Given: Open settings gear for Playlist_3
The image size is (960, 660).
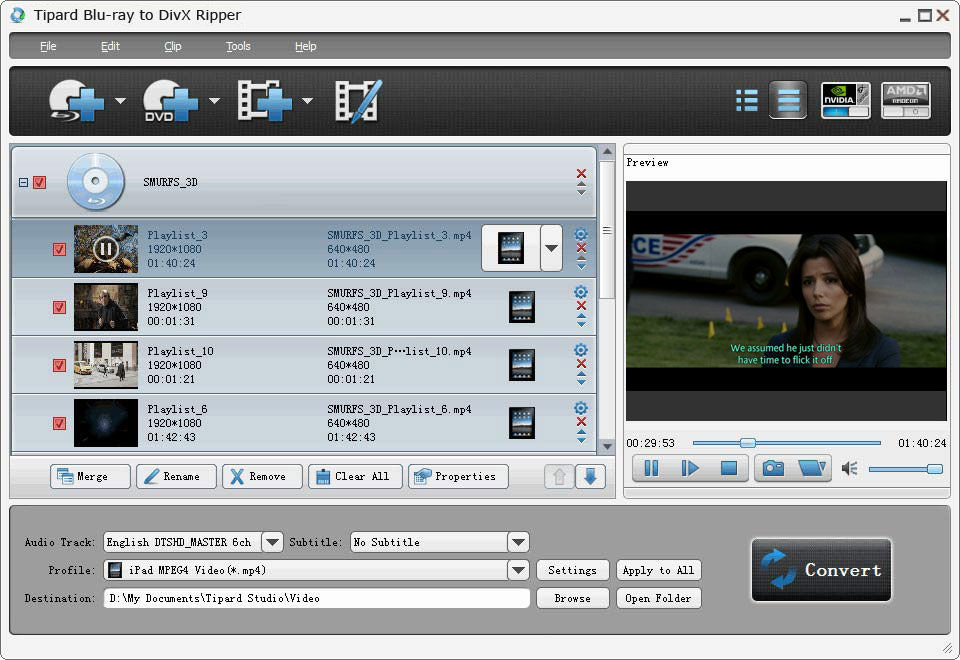Looking at the screenshot, I should pyautogui.click(x=581, y=234).
